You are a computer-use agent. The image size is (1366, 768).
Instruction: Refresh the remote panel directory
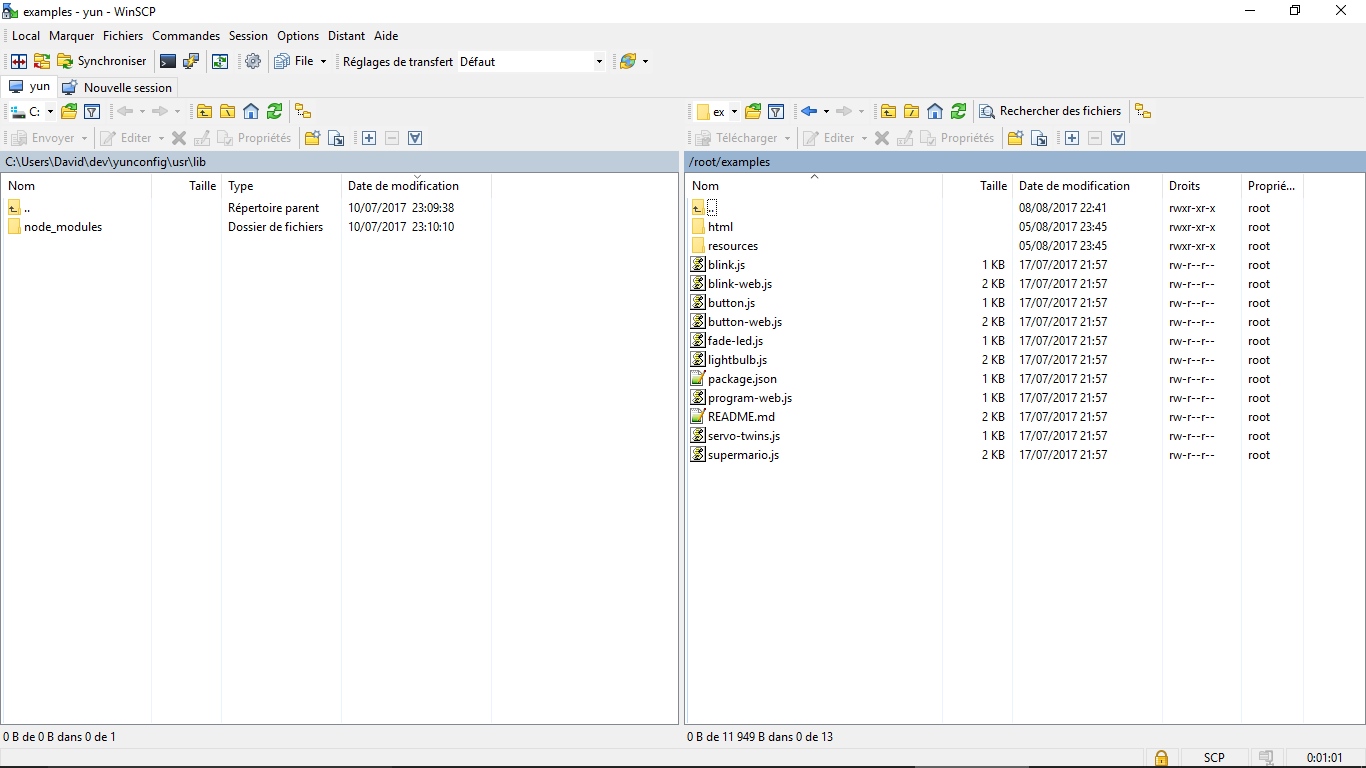[958, 111]
